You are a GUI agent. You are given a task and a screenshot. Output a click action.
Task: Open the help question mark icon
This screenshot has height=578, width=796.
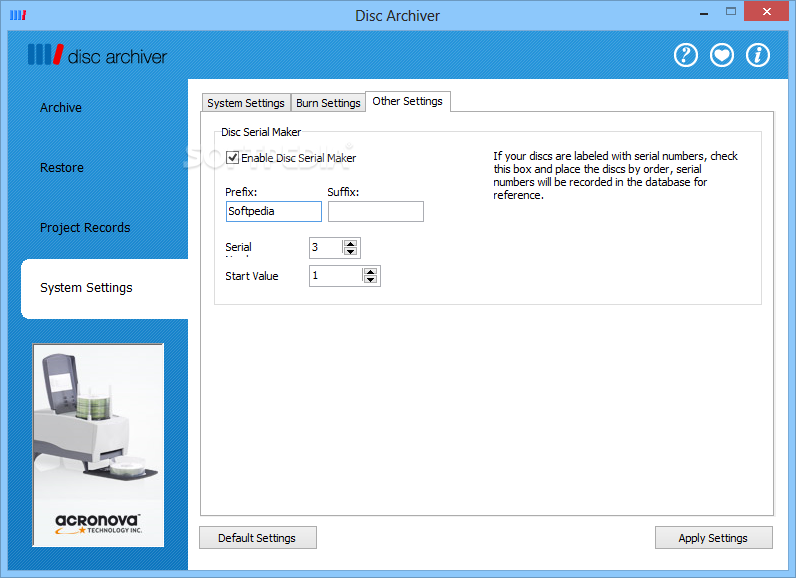click(x=685, y=55)
